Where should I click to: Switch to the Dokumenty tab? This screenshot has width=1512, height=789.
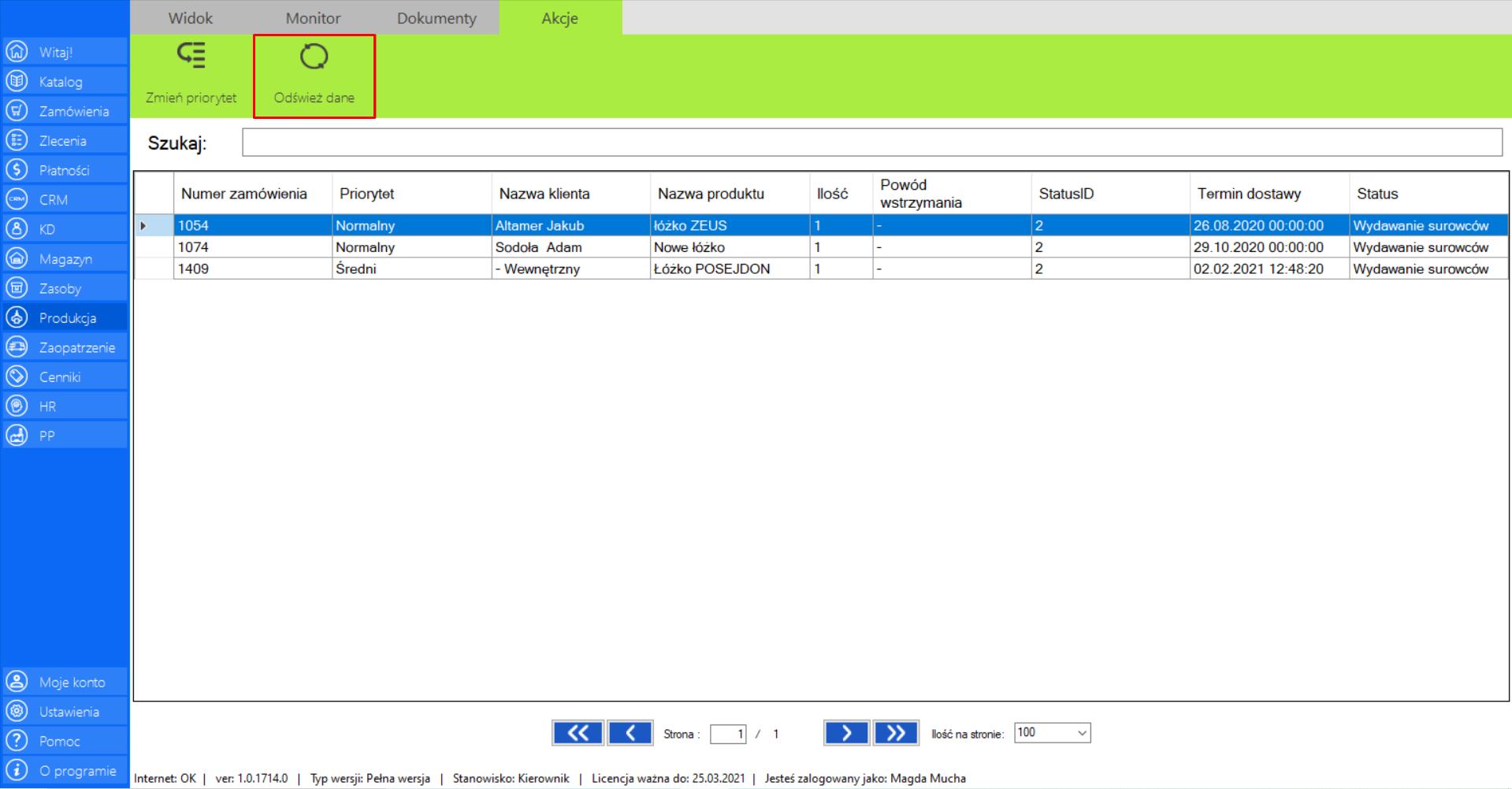(437, 18)
